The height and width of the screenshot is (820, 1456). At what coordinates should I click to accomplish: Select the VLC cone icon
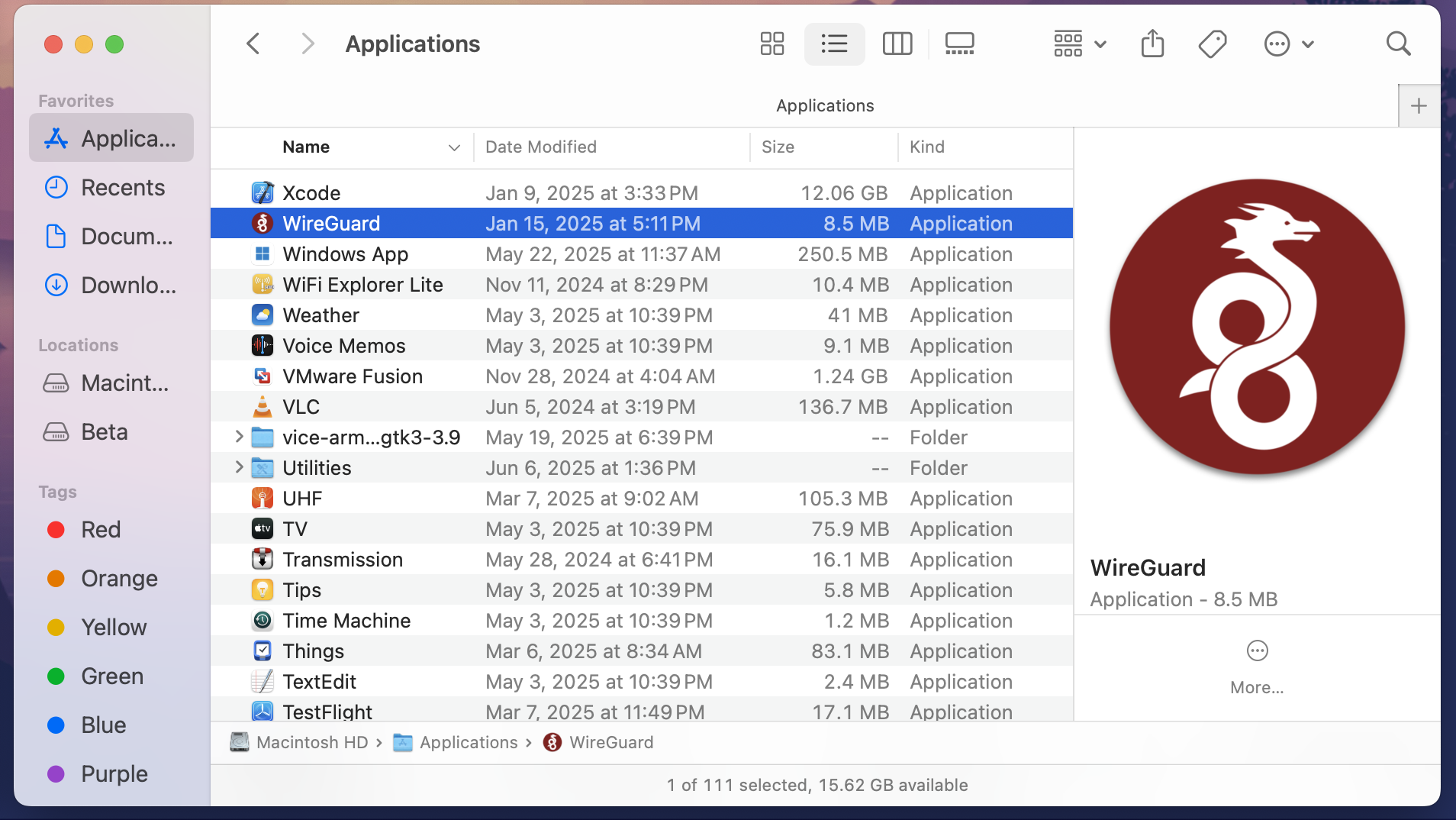point(263,406)
